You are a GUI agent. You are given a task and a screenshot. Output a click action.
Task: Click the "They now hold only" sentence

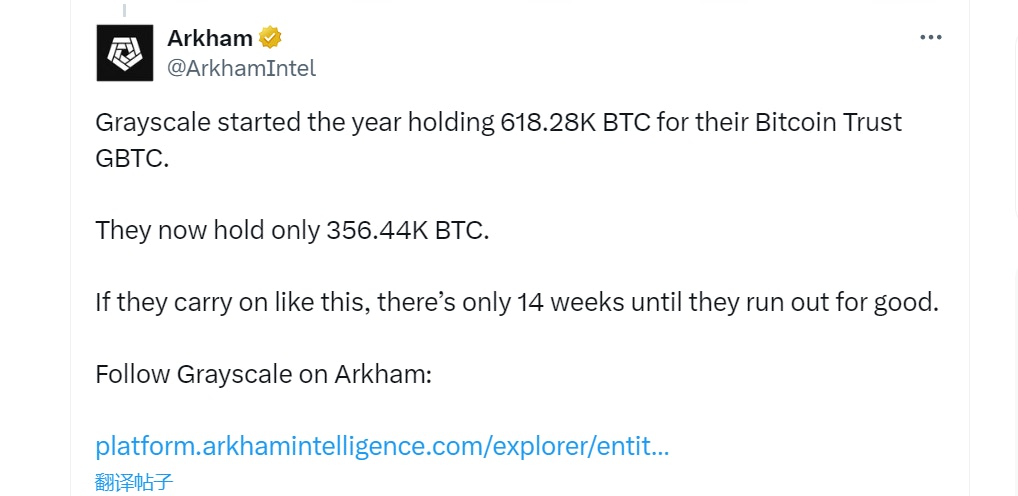pos(292,230)
